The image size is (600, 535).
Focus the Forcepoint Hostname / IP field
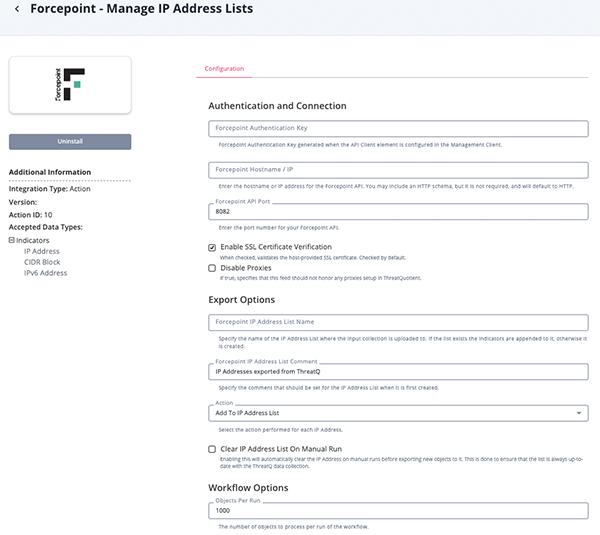click(398, 171)
